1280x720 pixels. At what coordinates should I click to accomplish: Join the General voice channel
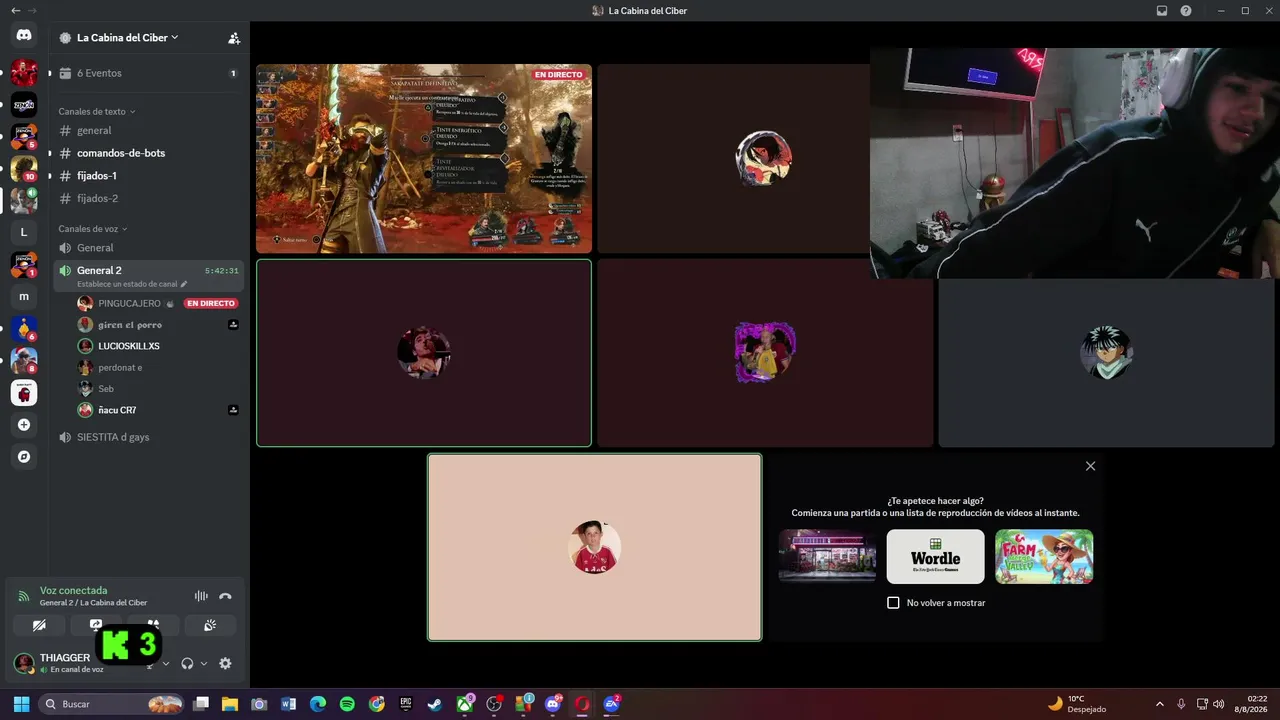tap(148, 247)
